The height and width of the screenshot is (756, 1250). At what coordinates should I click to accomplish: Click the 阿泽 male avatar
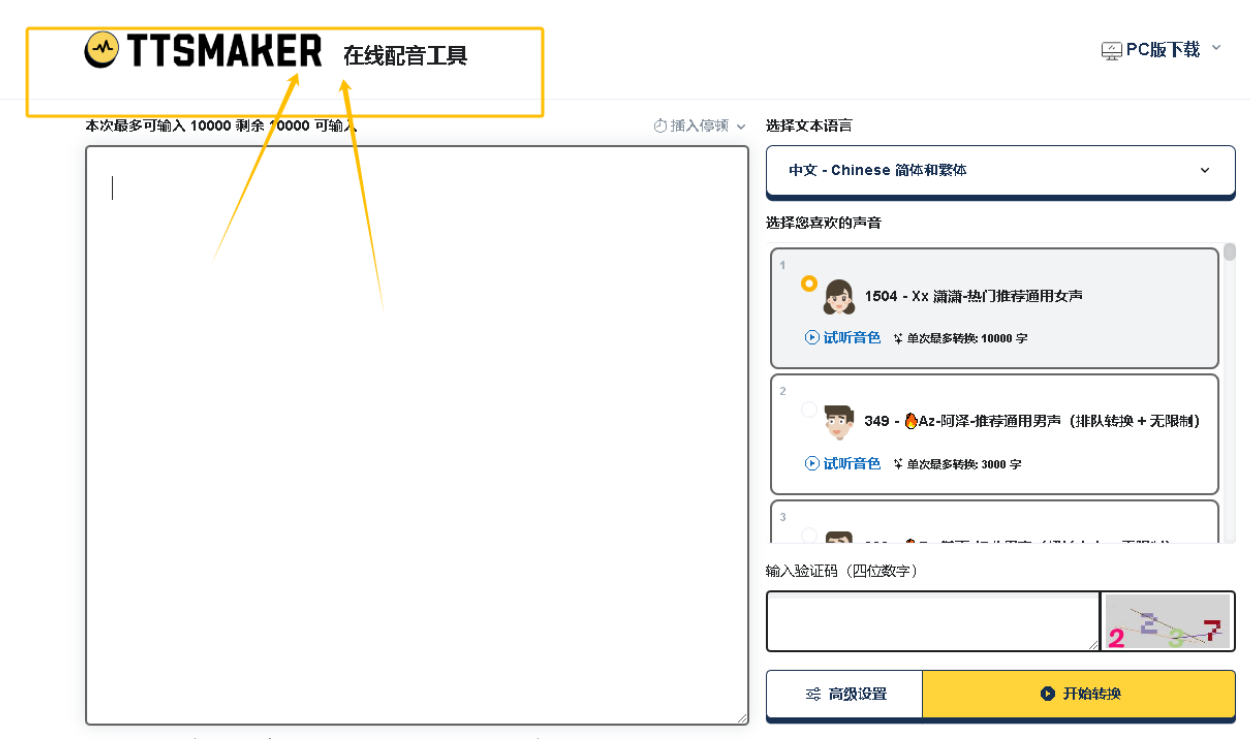839,421
